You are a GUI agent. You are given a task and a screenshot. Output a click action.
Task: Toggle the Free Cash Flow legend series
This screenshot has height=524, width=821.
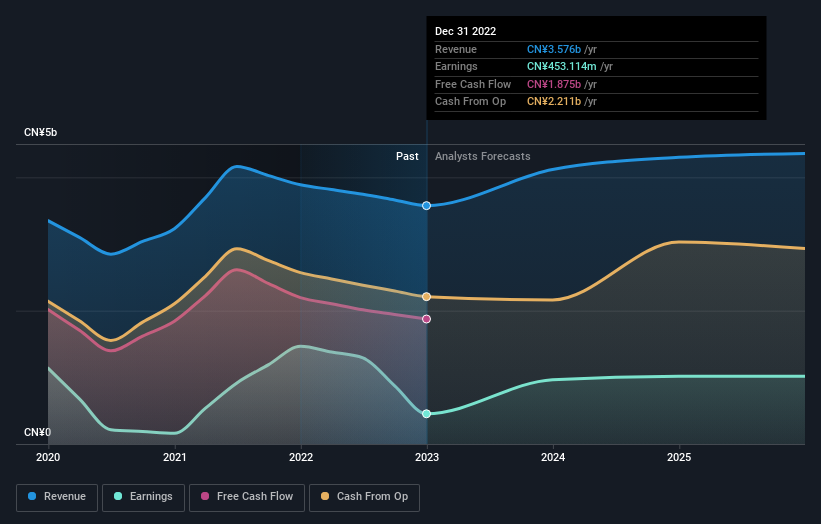[x=247, y=497]
